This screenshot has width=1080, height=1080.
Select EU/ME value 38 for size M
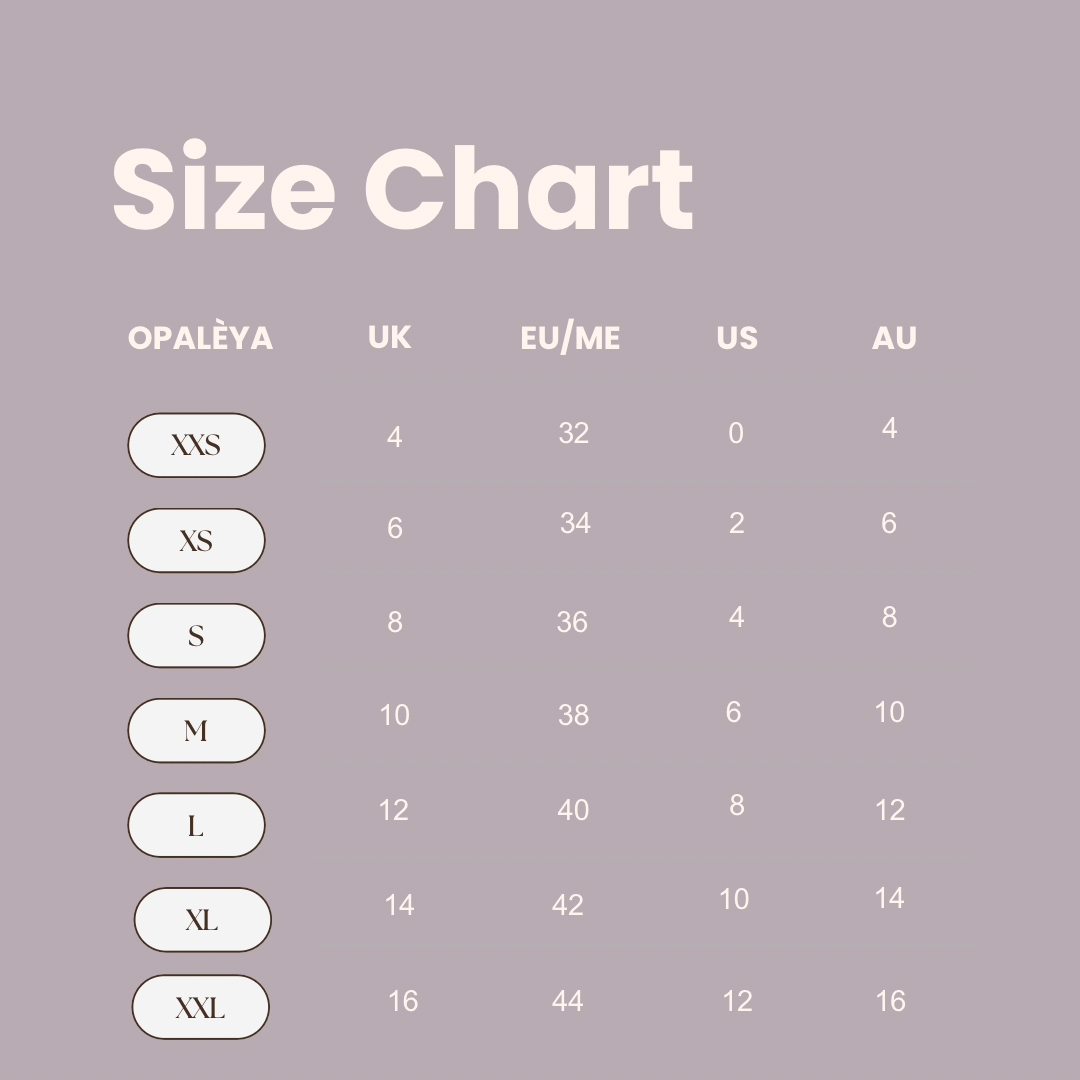pos(574,715)
